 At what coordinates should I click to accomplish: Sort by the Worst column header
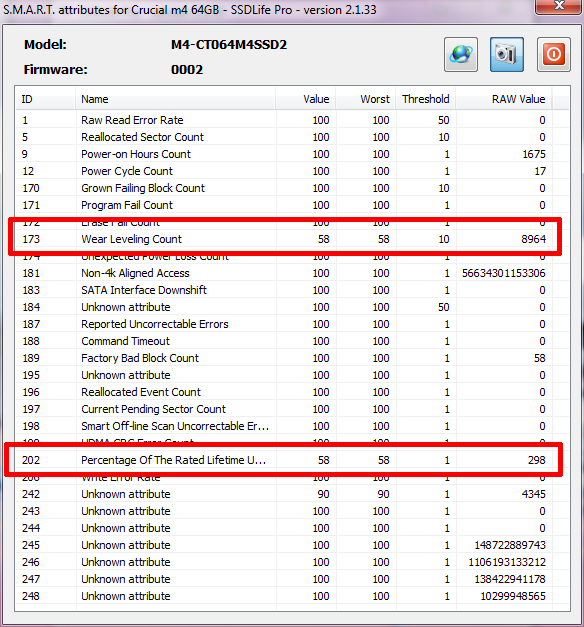pyautogui.click(x=366, y=99)
